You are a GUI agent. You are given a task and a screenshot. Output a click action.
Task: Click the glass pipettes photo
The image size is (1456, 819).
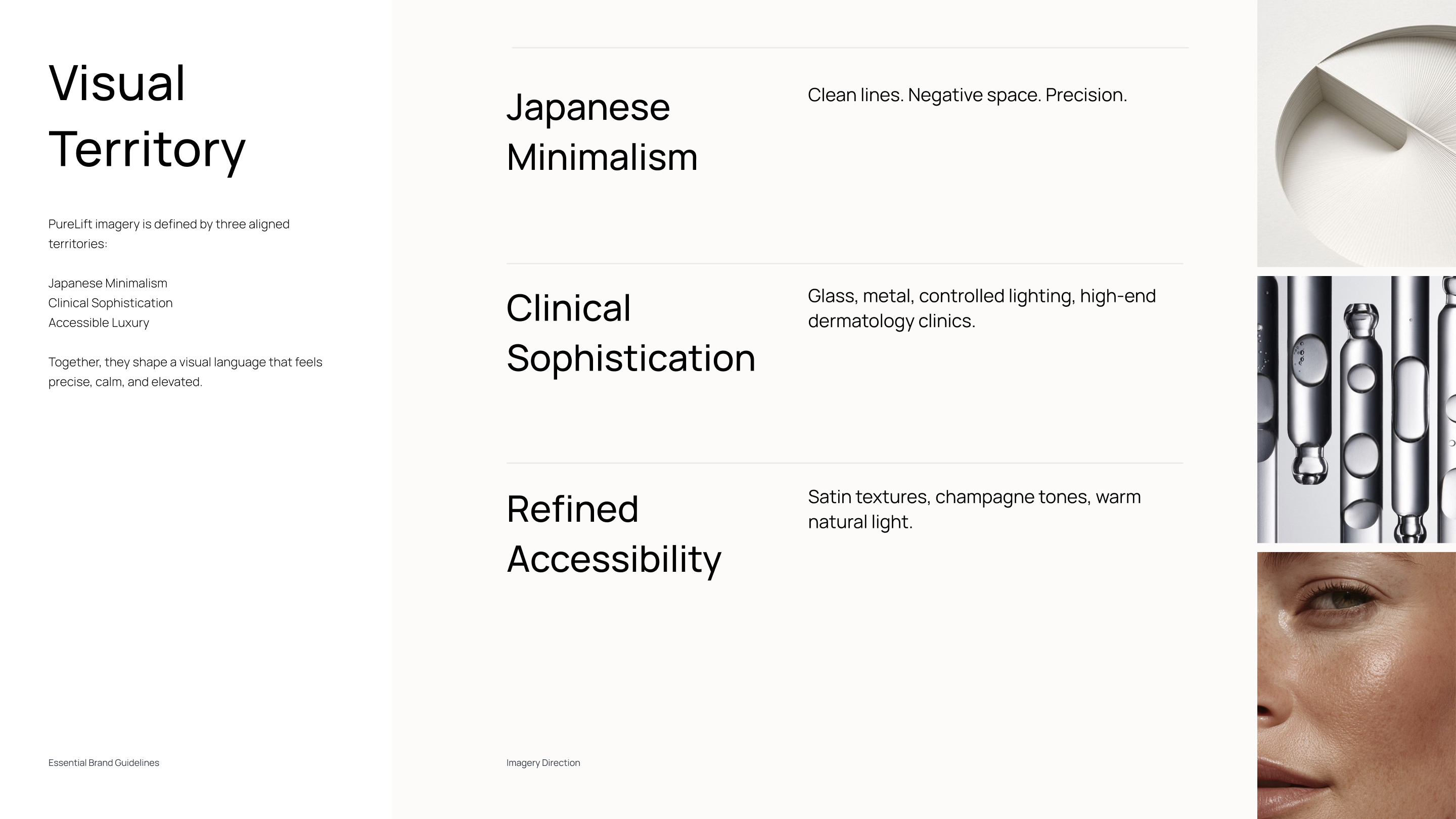1356,409
